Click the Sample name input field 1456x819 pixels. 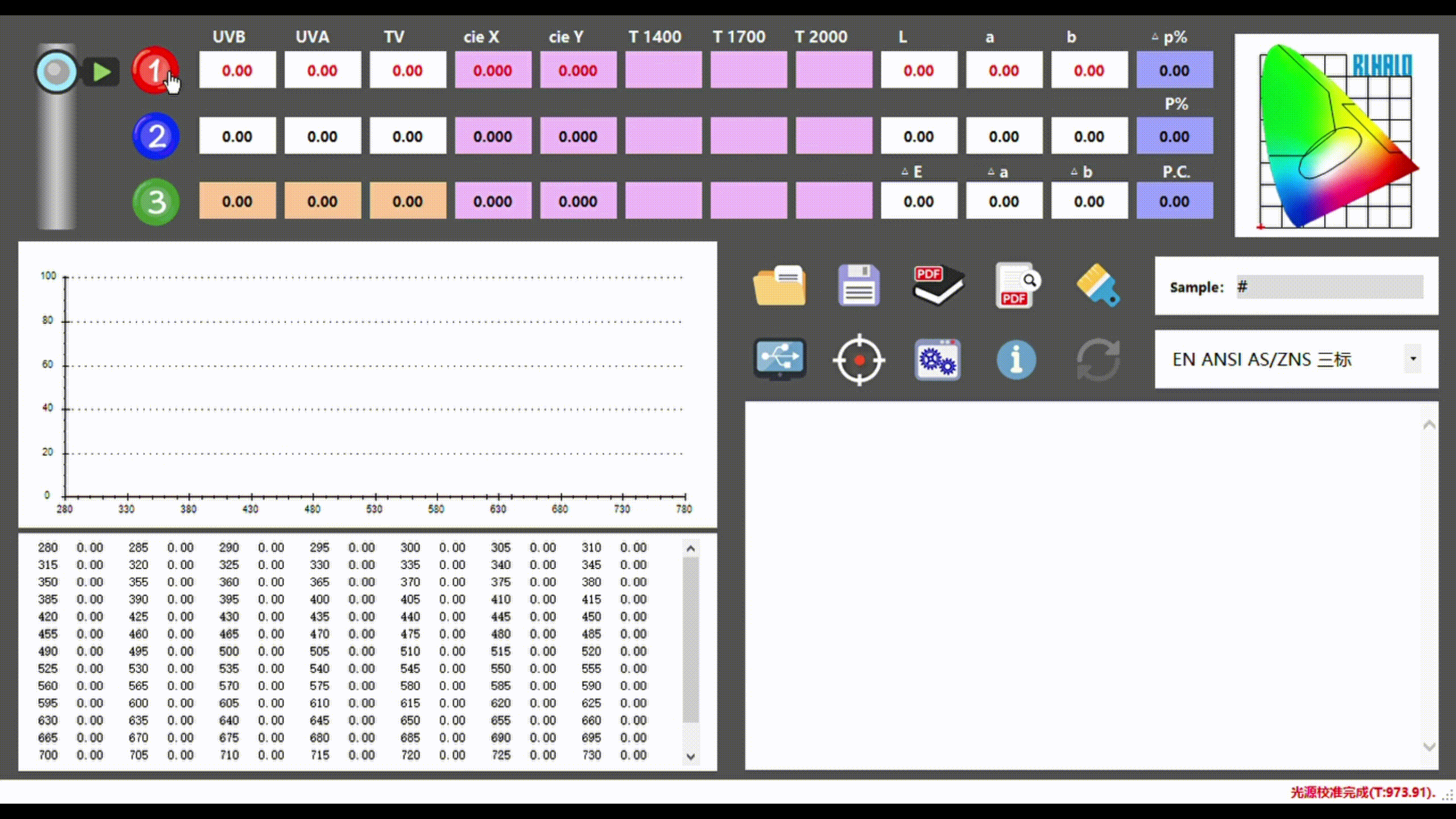click(x=1330, y=287)
